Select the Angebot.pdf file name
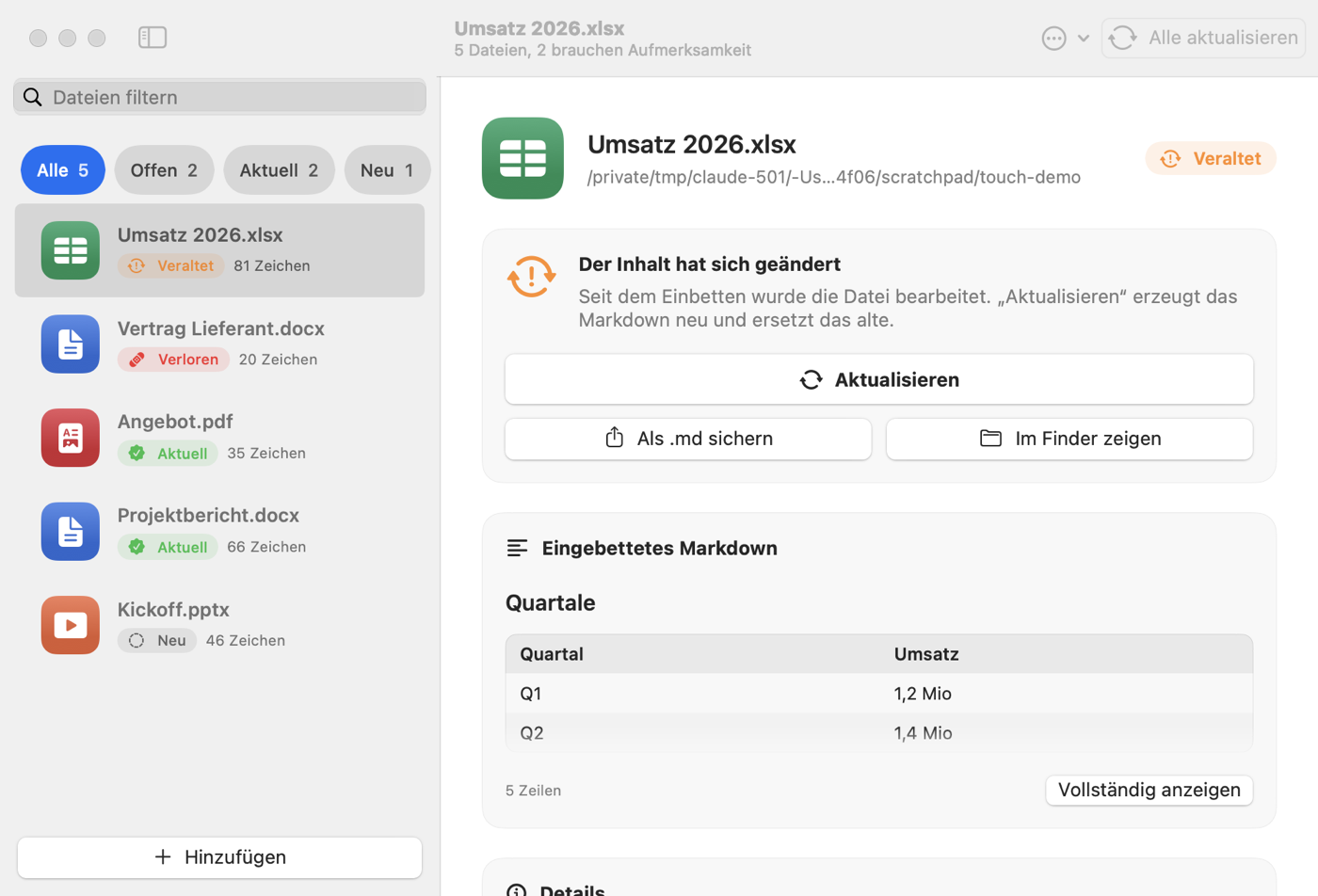 [x=175, y=422]
